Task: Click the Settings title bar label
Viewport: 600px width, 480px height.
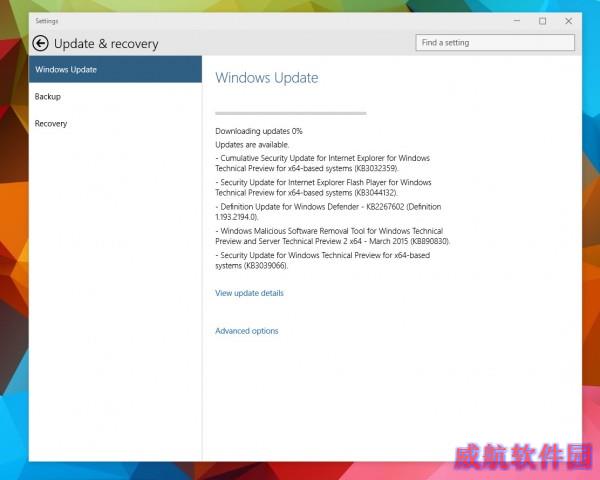Action: point(47,21)
